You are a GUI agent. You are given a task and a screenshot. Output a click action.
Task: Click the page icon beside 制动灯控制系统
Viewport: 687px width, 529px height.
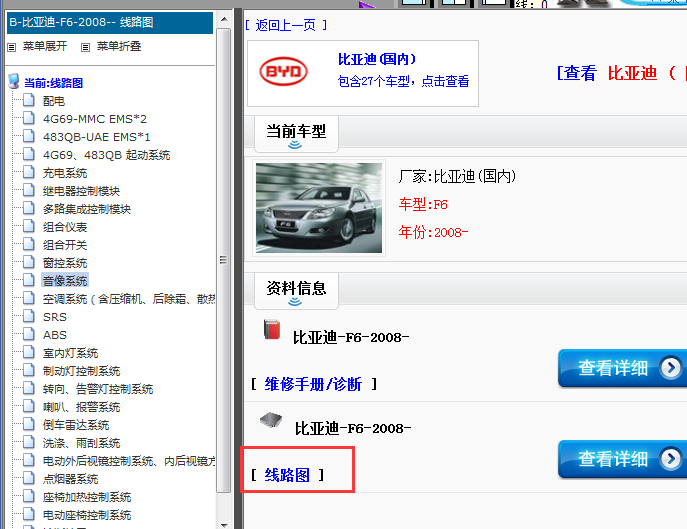(28, 370)
